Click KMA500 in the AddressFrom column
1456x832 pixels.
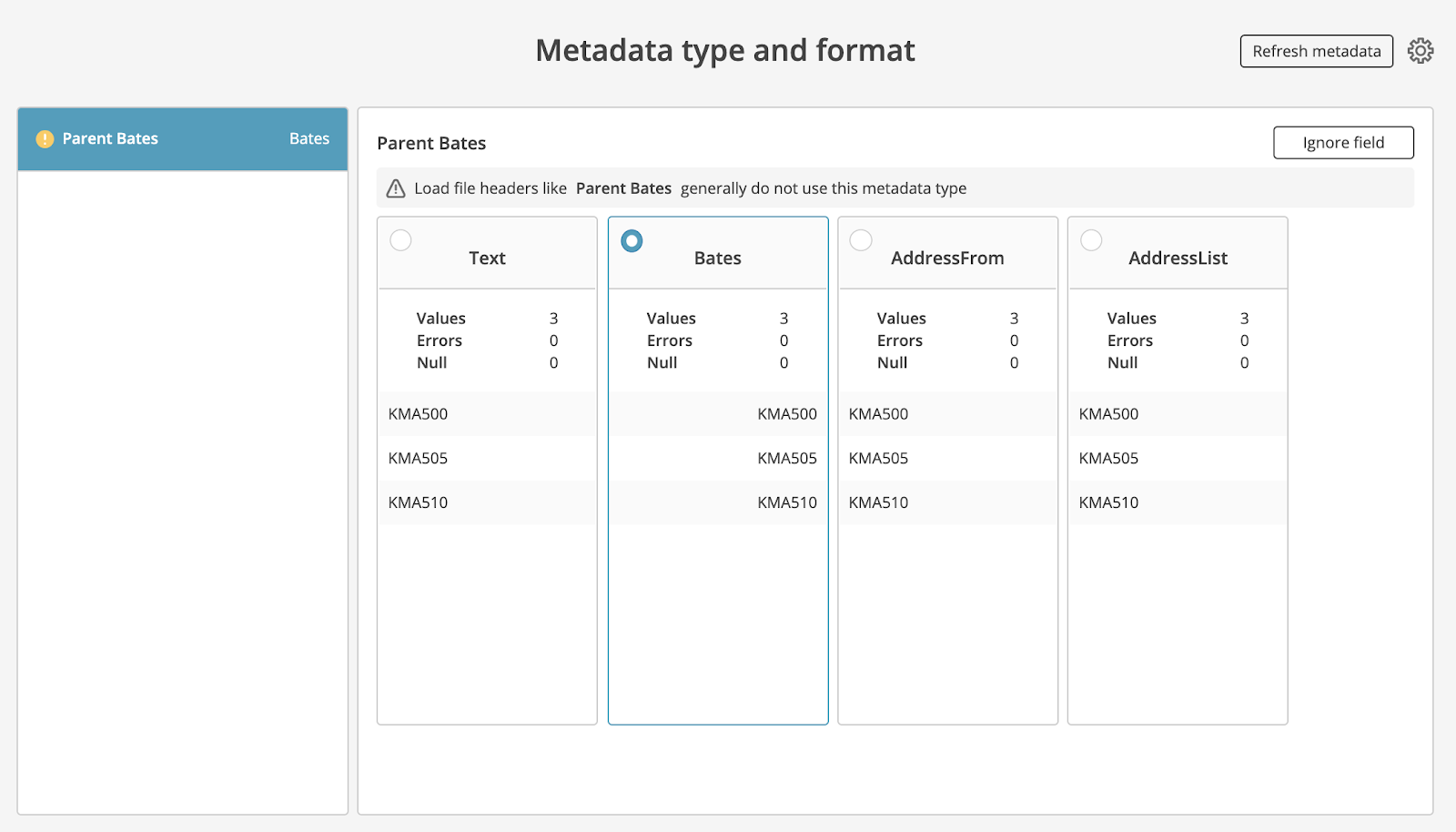pyautogui.click(x=878, y=414)
